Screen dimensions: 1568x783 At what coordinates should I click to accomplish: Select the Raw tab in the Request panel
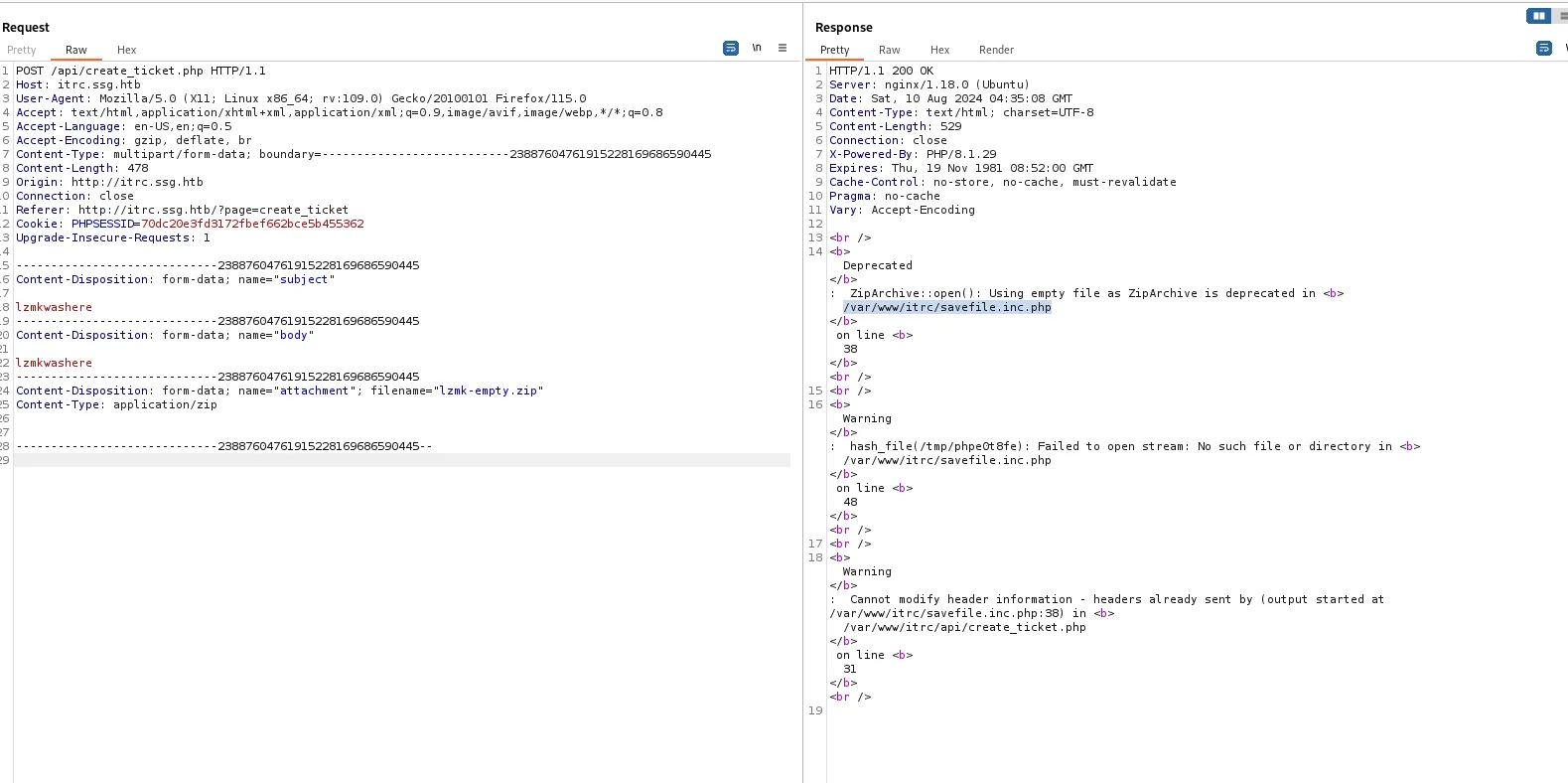pos(76,50)
